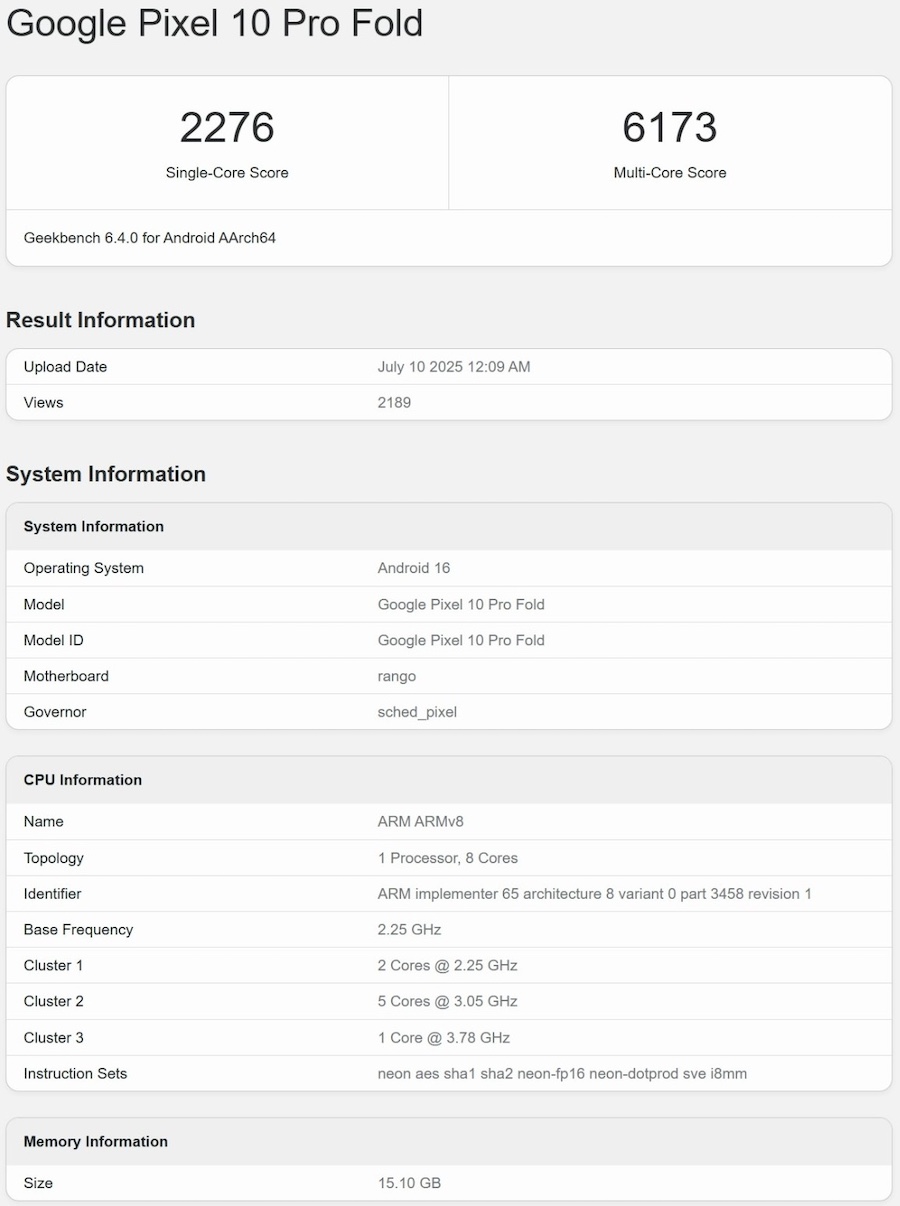Click the Cluster 3 value 1 Core @ 3.78 GHz
Image resolution: width=900 pixels, height=1206 pixels.
443,1038
